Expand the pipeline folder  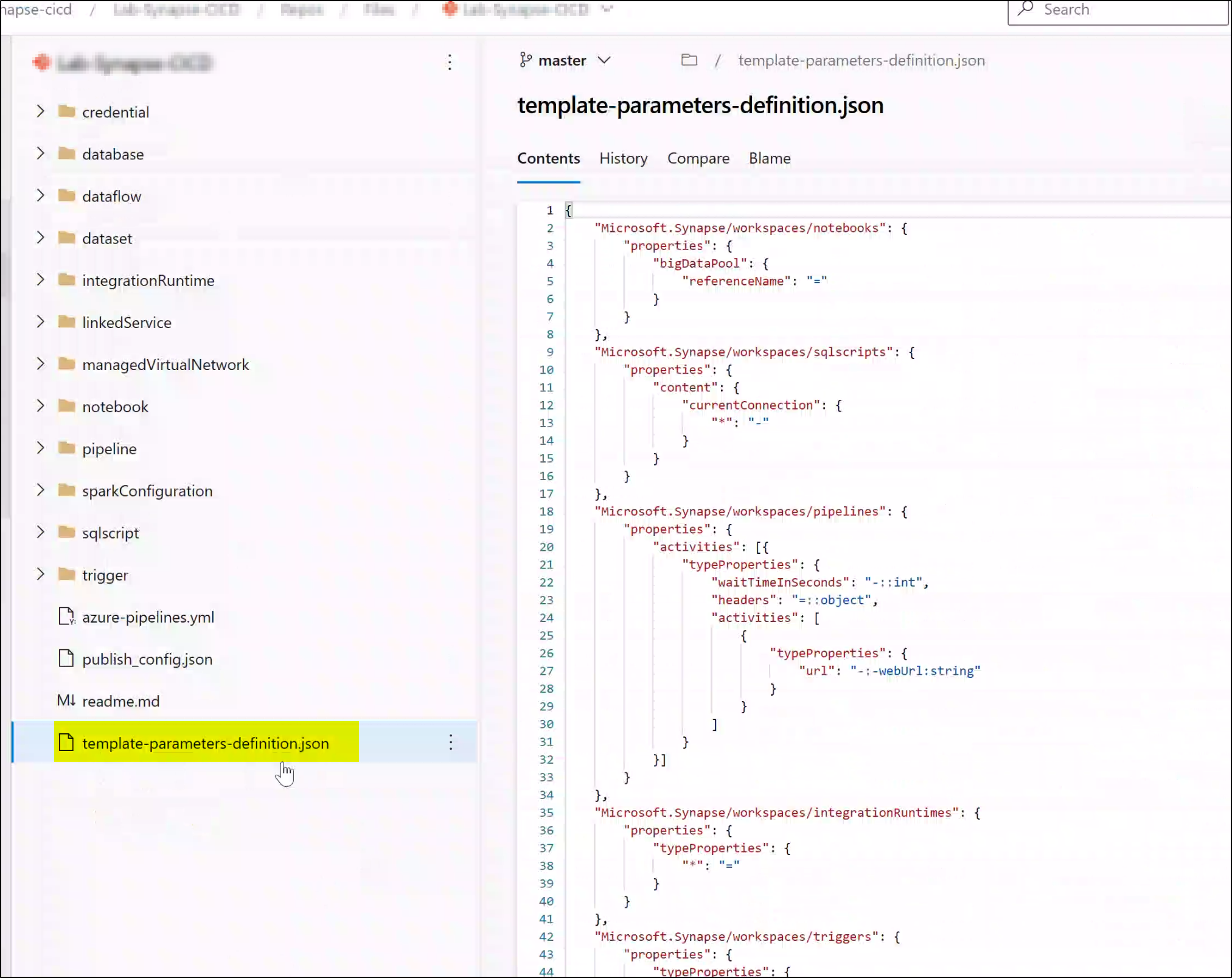39,448
